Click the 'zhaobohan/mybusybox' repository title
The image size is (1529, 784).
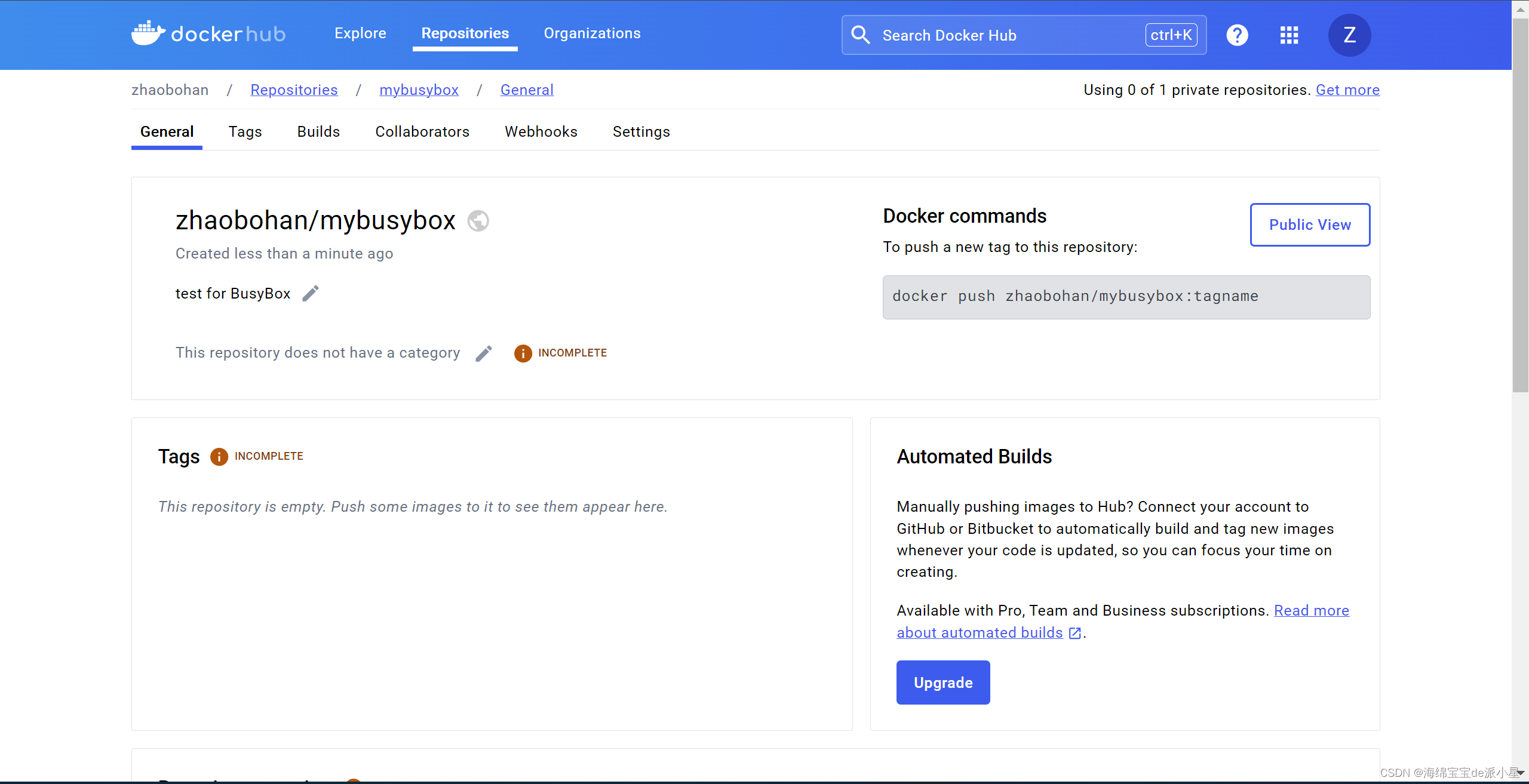click(x=315, y=220)
